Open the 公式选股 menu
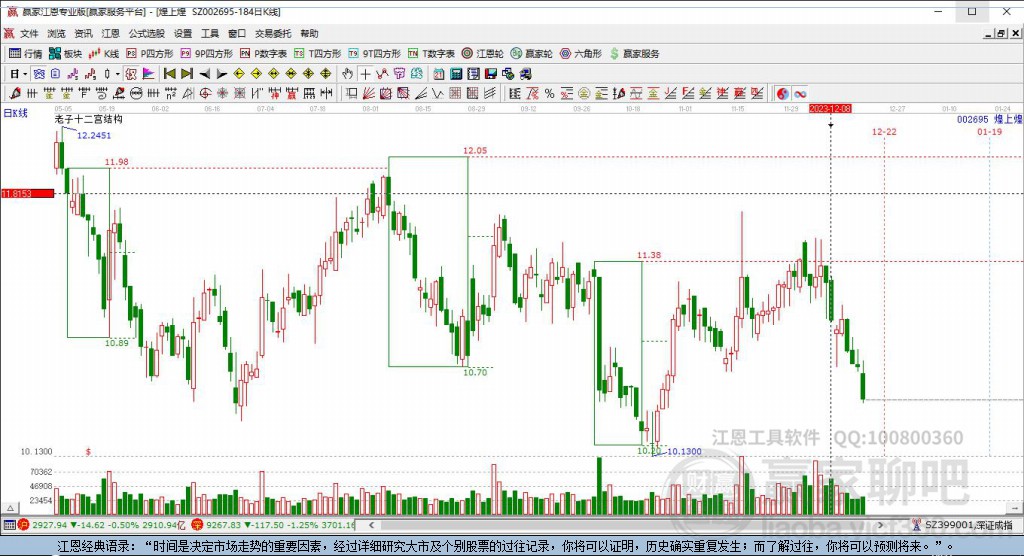The height and width of the screenshot is (556, 1024). tap(146, 33)
